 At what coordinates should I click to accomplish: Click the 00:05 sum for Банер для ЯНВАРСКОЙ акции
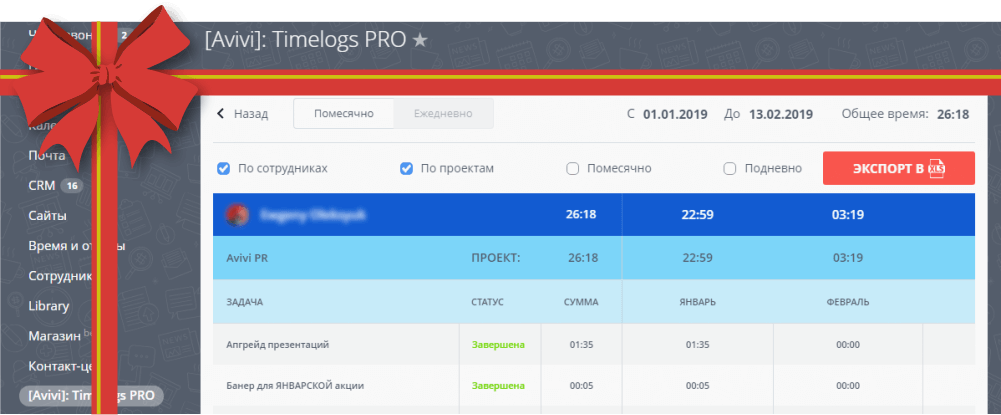pos(582,386)
